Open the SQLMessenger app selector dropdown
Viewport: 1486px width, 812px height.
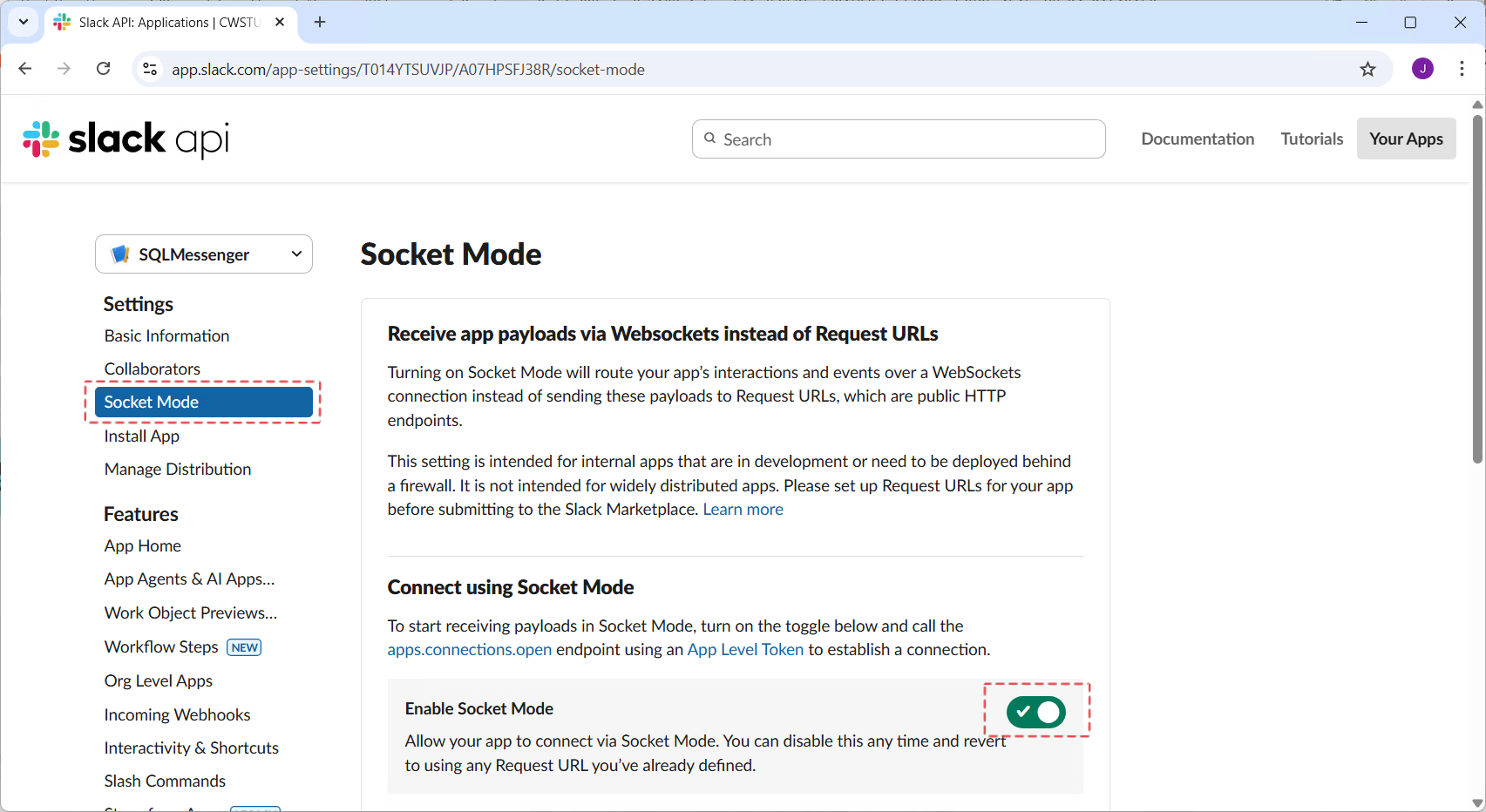coord(204,254)
